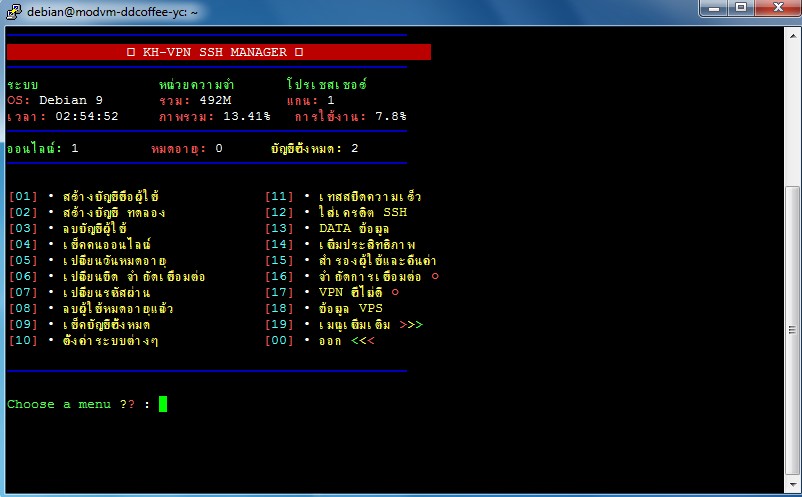Image resolution: width=802 pixels, height=497 pixels.
Task: Click the CPU usage 7.8% value
Action: tap(391, 116)
